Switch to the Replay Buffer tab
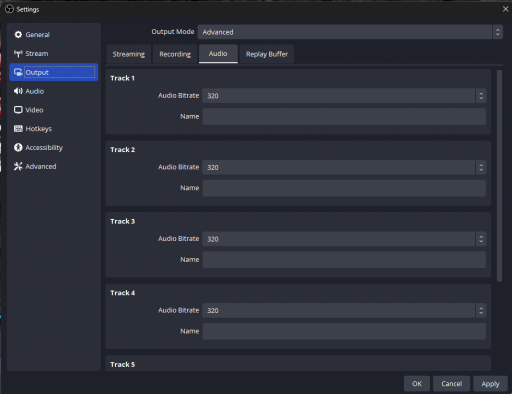 coord(267,54)
